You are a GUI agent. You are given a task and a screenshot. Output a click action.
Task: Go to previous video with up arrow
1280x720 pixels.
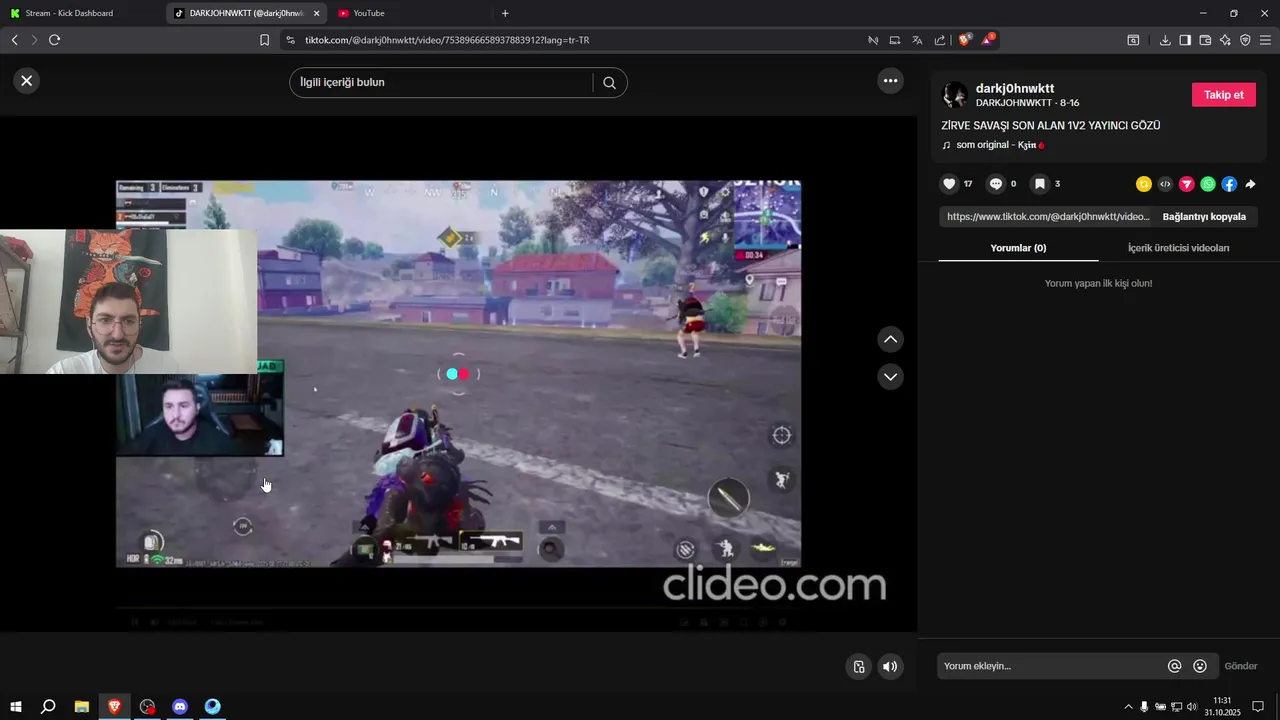(x=890, y=340)
